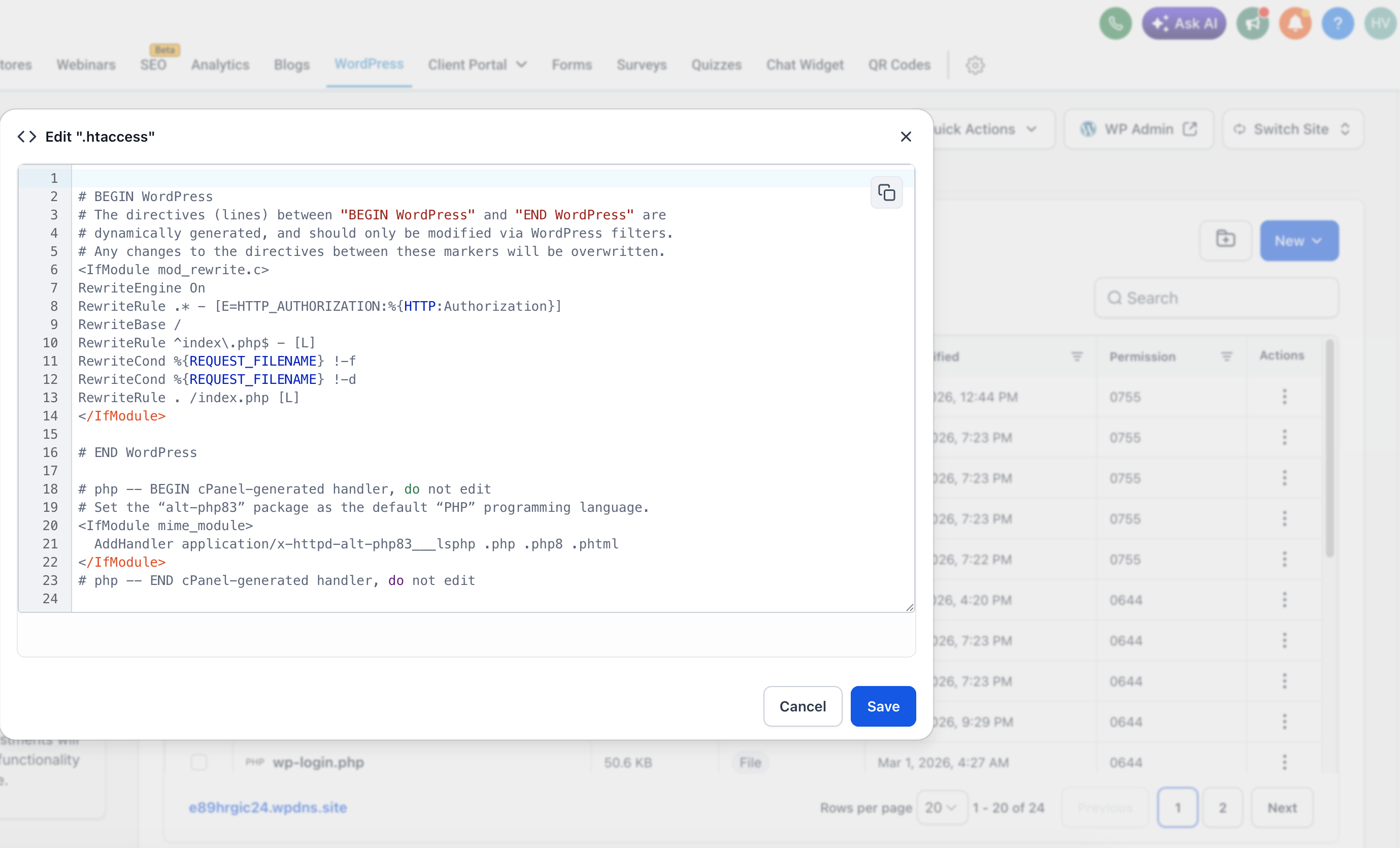Copy the .htaccess code to clipboard
1400x848 pixels.
(x=886, y=192)
